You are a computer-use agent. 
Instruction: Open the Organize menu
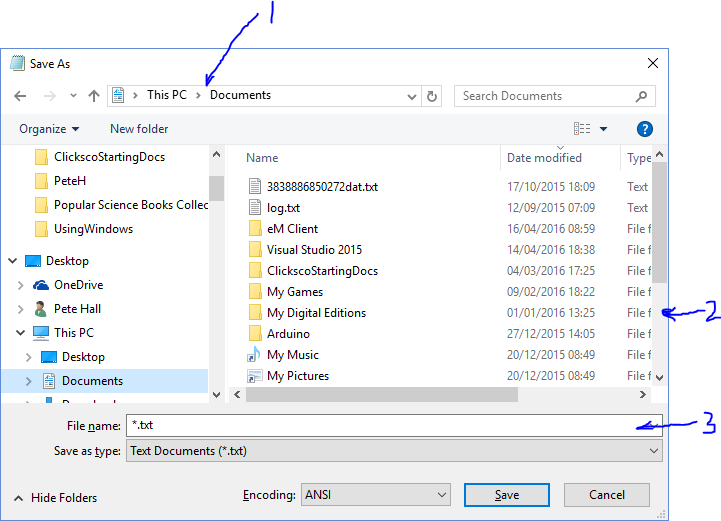coord(49,129)
